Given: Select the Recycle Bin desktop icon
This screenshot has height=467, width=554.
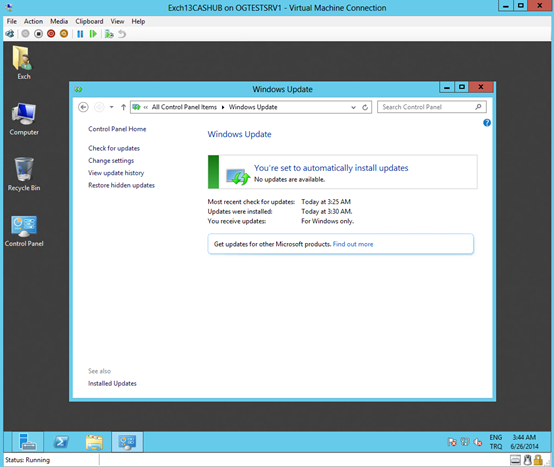Looking at the screenshot, I should [24, 175].
